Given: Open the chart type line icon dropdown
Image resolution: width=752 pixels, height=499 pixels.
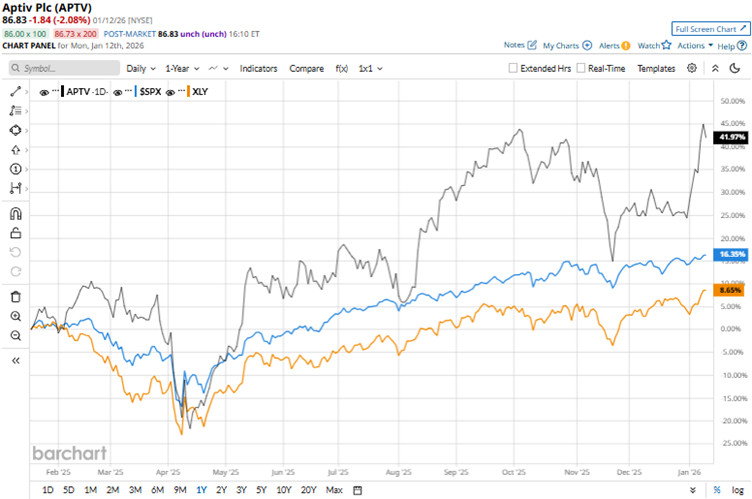Looking at the screenshot, I should tap(219, 69).
